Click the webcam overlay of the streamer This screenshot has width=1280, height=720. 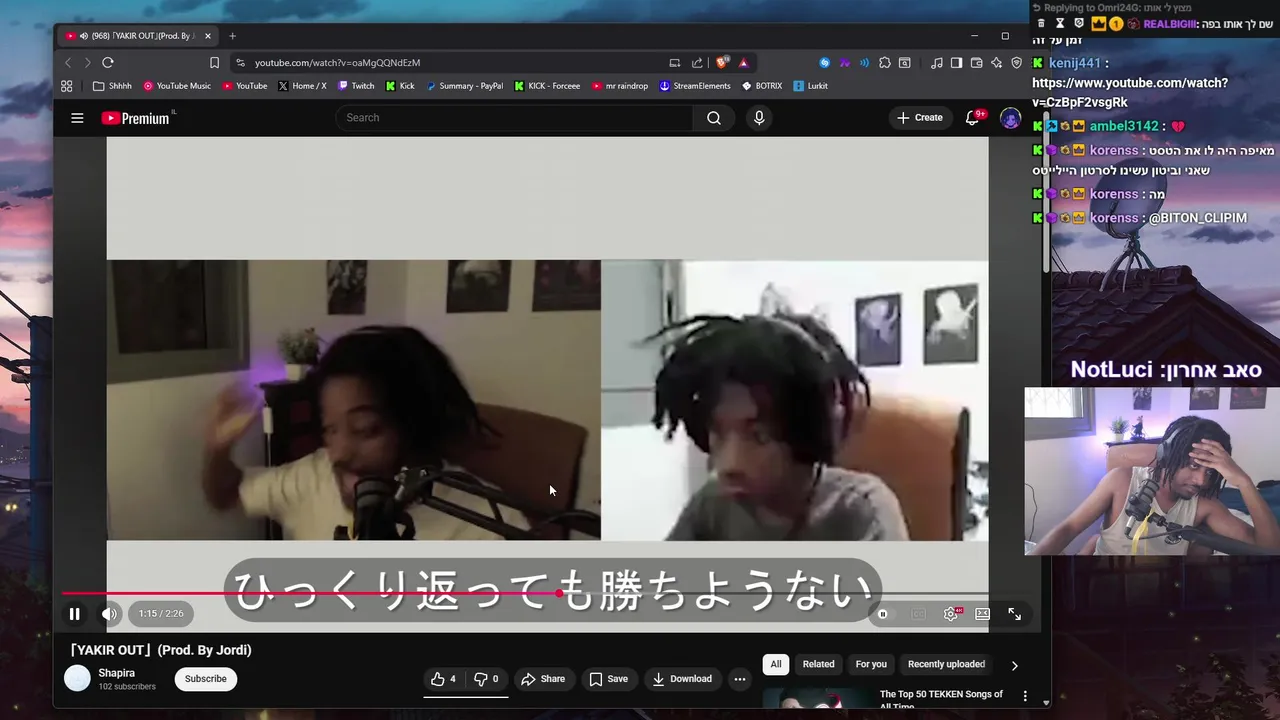[x=1152, y=471]
